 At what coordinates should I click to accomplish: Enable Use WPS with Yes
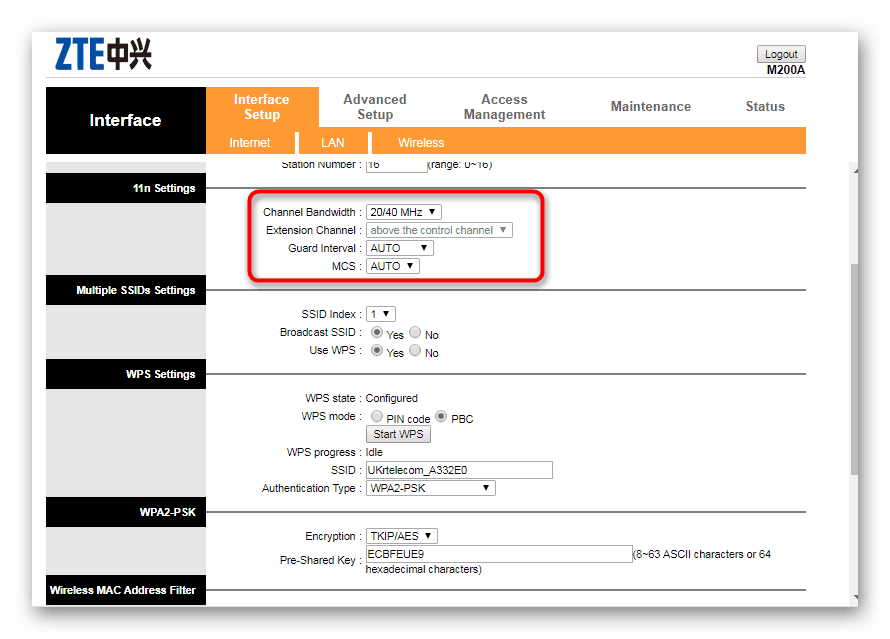click(x=377, y=350)
